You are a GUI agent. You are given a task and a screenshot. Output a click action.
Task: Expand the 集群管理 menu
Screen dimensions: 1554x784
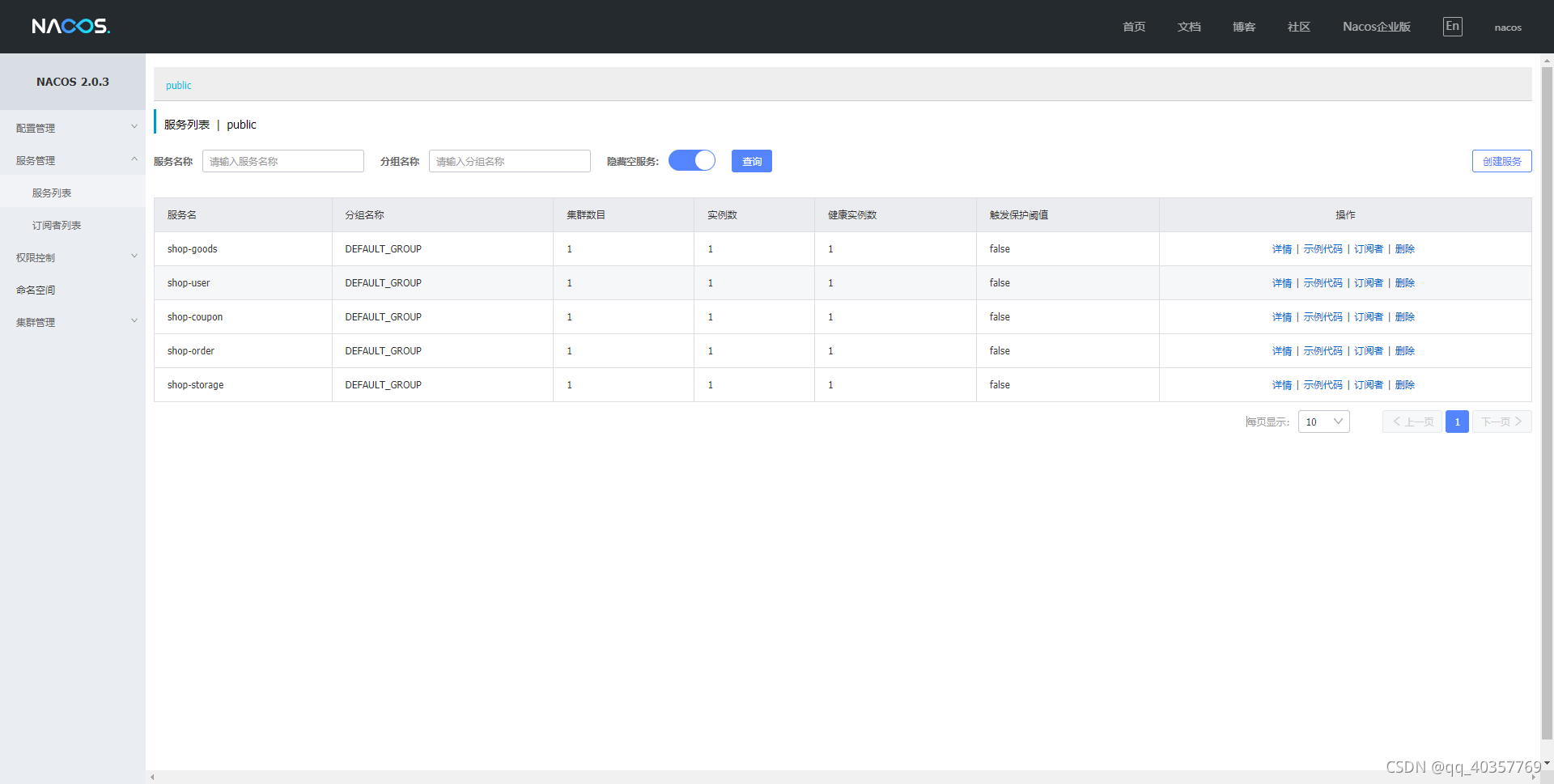(73, 322)
